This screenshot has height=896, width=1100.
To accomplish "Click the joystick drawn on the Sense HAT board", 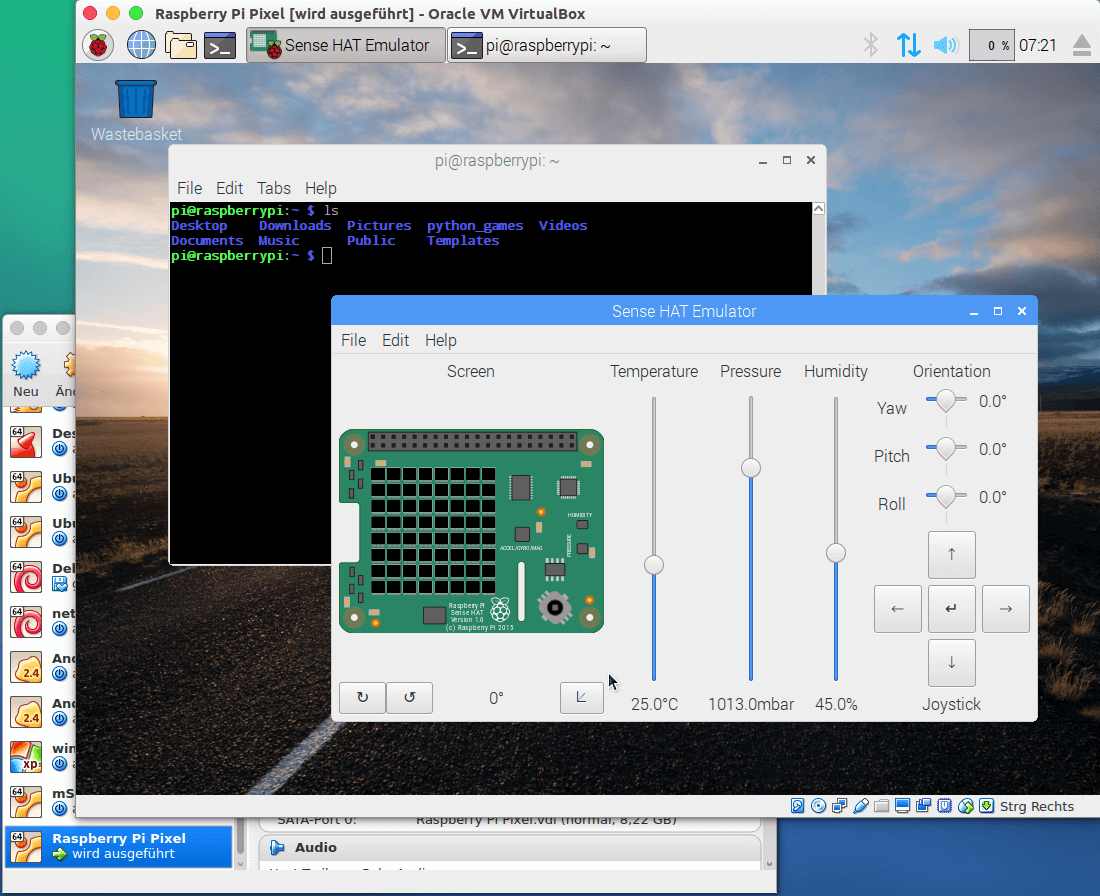I will pyautogui.click(x=555, y=607).
